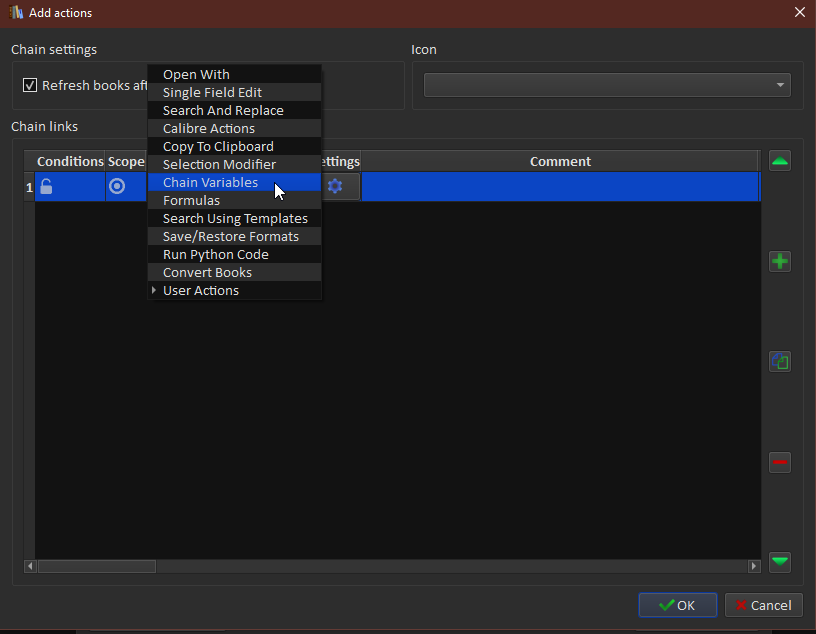Click the Conditions column header
Image resolution: width=816 pixels, height=634 pixels.
(70, 161)
